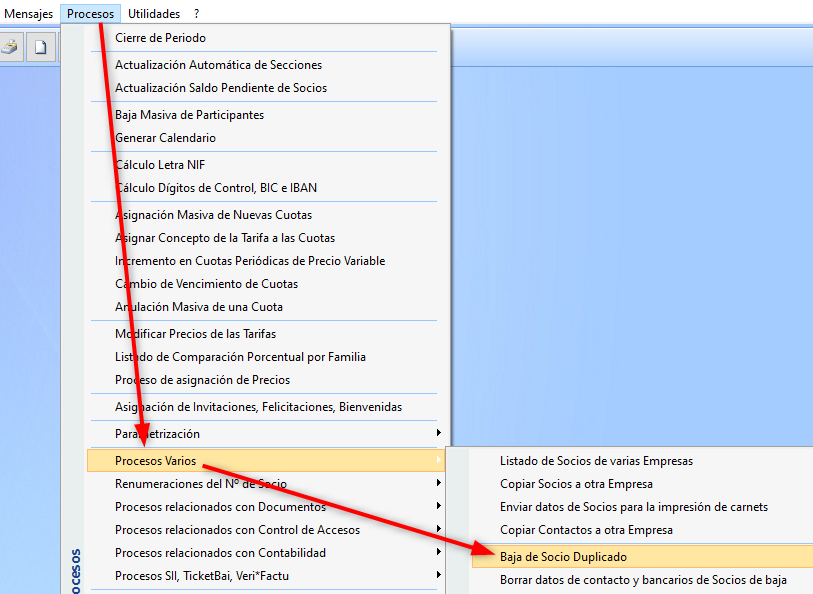
Task: Click Listado de Socios de varias Empresas
Action: (x=596, y=461)
